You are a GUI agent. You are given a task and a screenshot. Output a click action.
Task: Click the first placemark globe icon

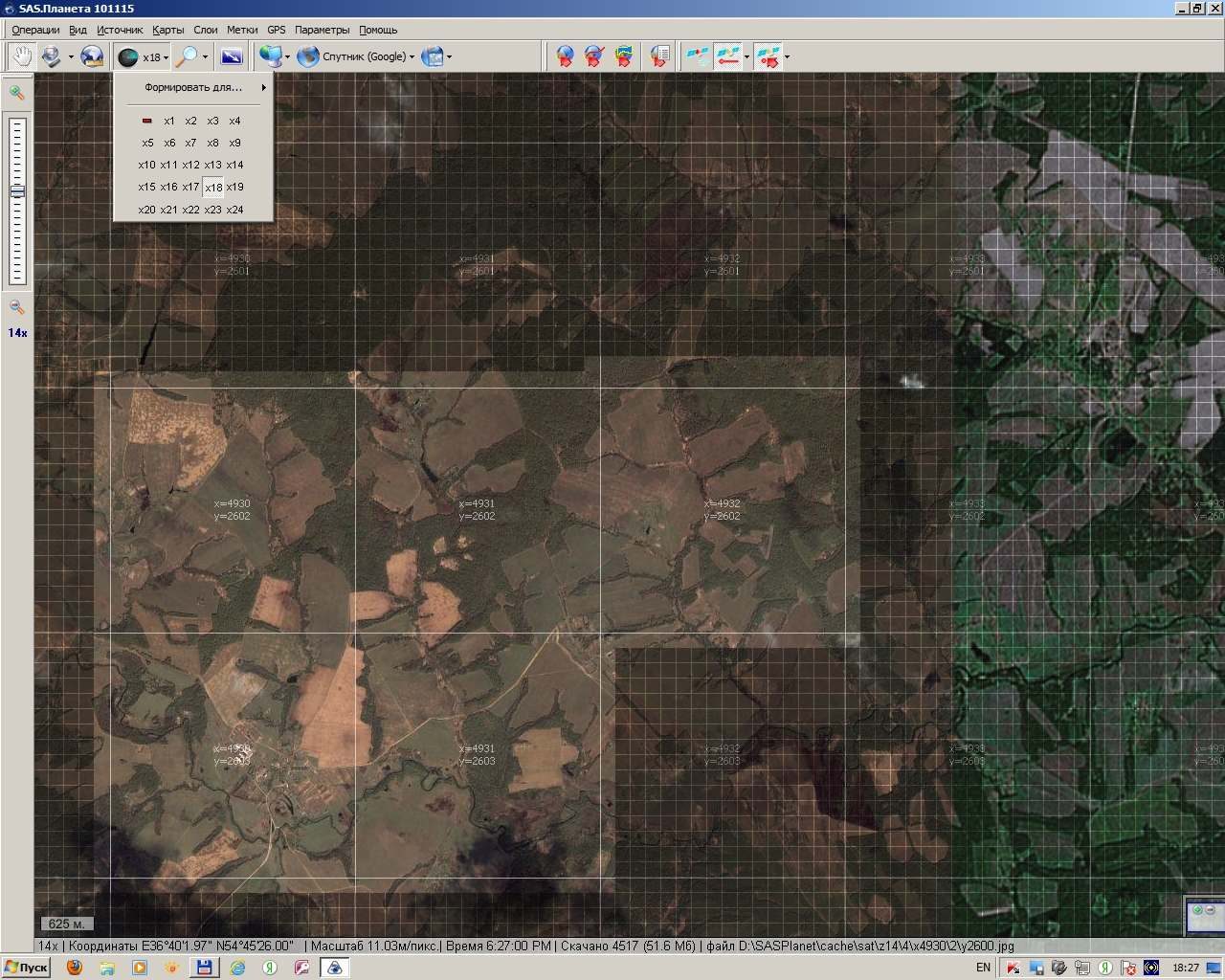click(x=566, y=56)
